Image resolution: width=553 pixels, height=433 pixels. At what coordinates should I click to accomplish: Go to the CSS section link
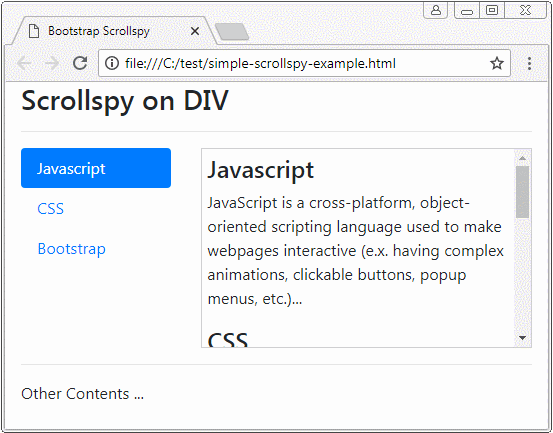pos(50,209)
